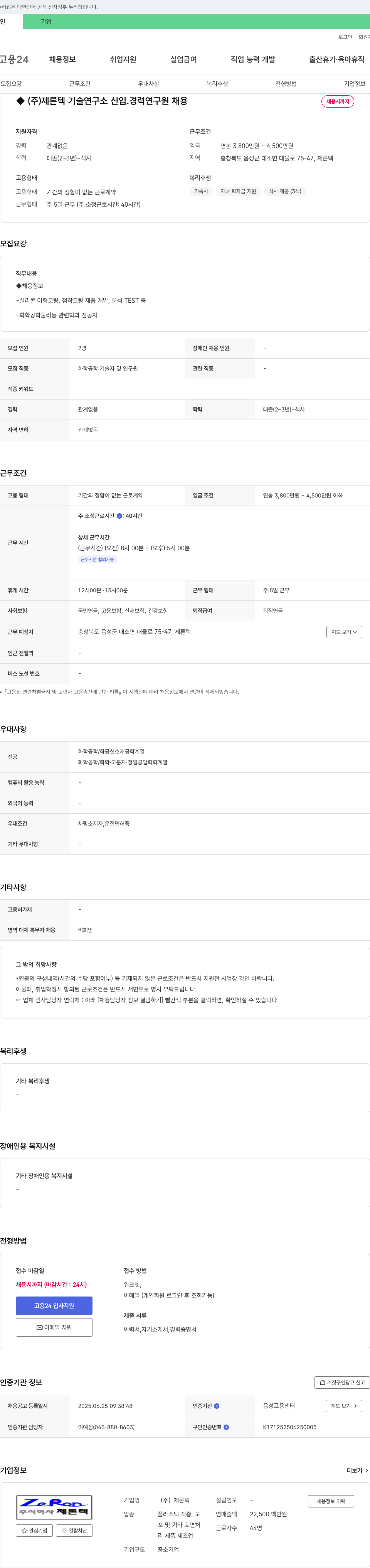This screenshot has width=370, height=1568.
Task: Click the 로그인 link
Action: [345, 37]
